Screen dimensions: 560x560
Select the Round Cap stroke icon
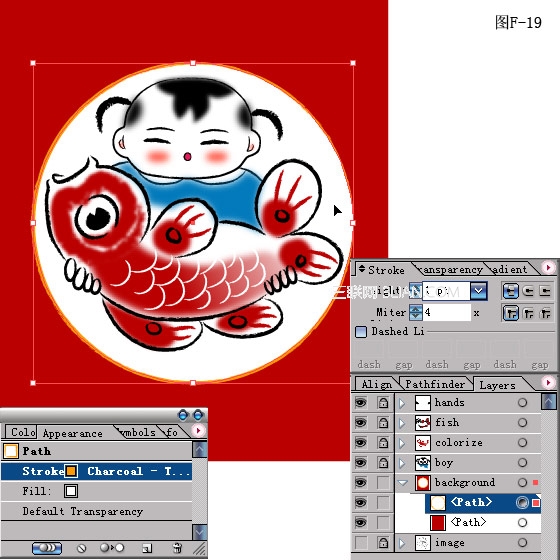click(528, 291)
